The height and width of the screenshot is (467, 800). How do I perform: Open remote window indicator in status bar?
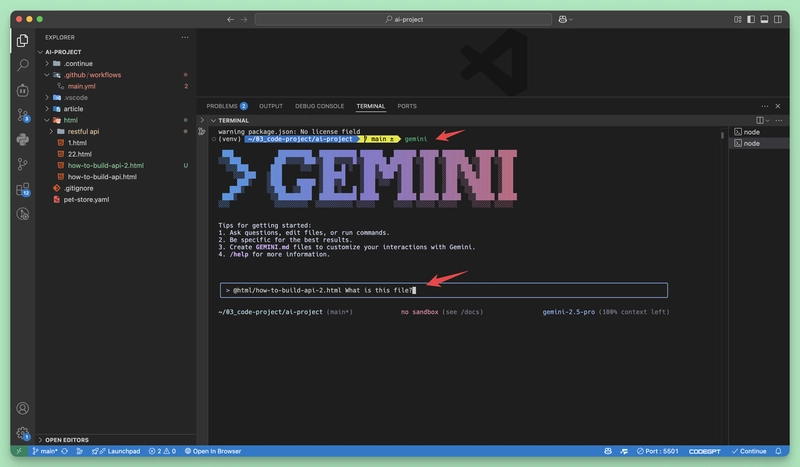[19, 451]
